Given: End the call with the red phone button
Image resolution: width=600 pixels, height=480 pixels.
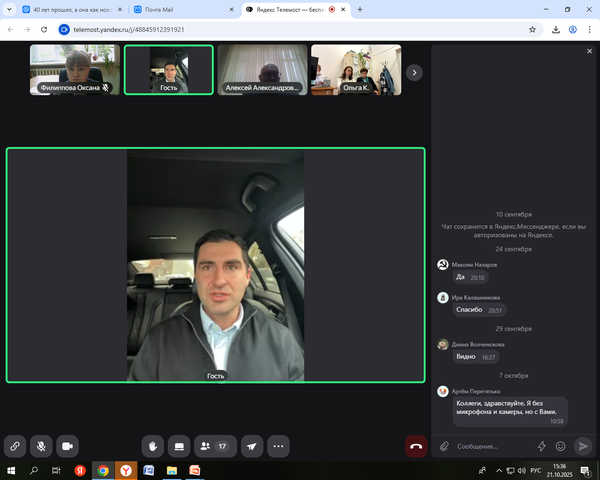Looking at the screenshot, I should coord(416,446).
